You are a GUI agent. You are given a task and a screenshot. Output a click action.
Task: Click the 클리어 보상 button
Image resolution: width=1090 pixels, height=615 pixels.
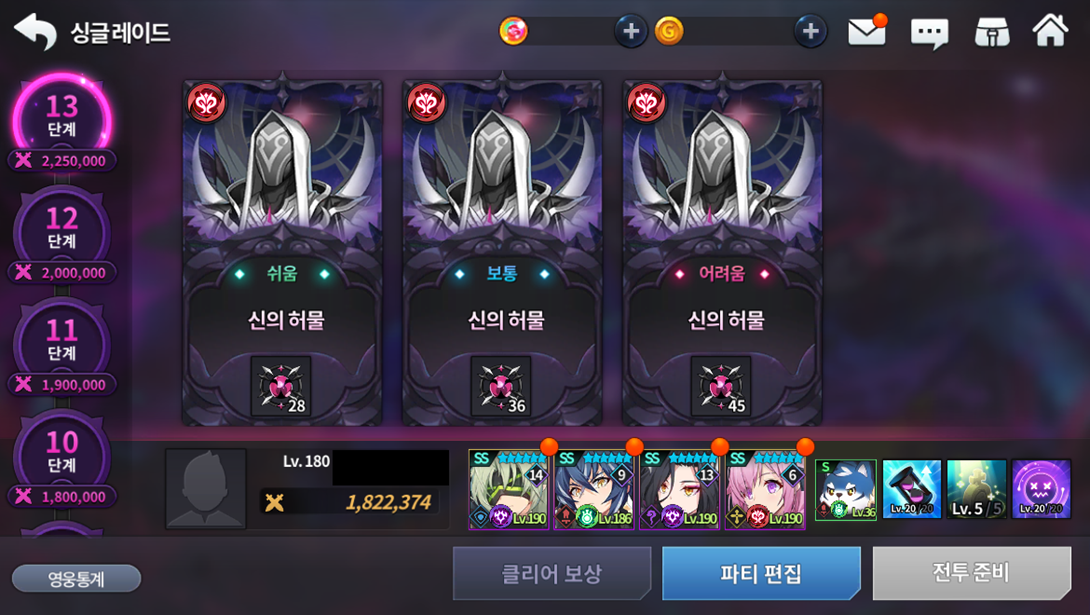point(552,573)
